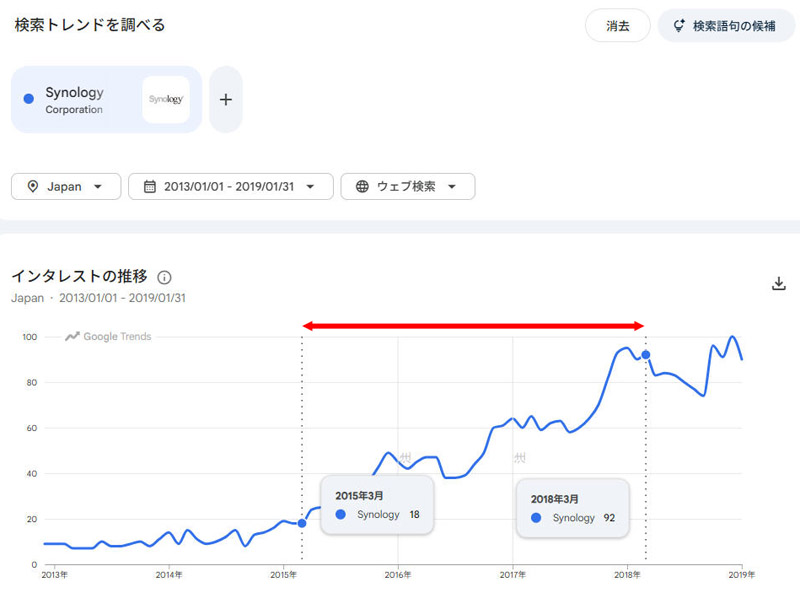Click the value 92 in tooltip
800x593 pixels.
(609, 517)
